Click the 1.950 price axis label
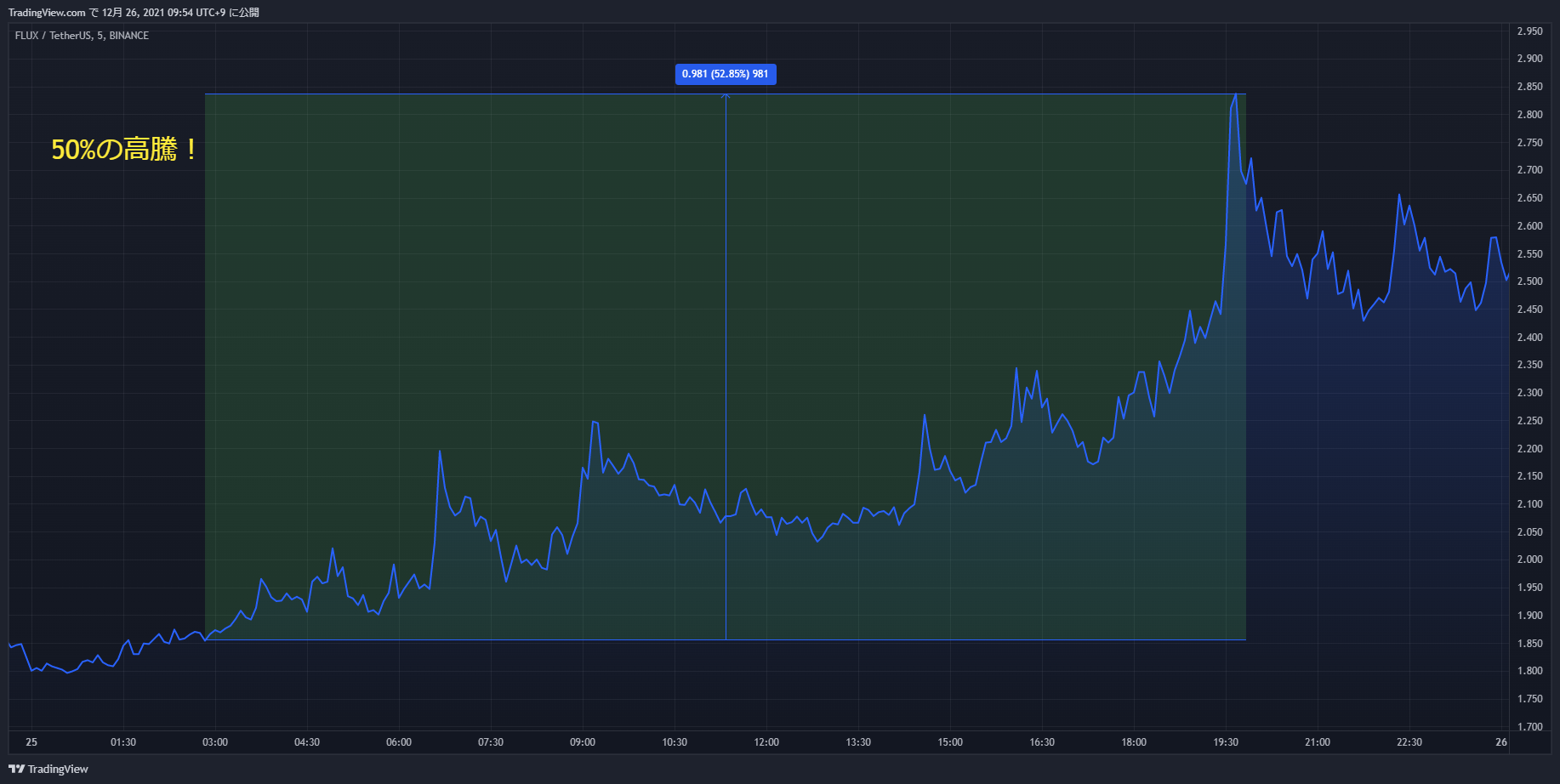1560x784 pixels. [x=1529, y=588]
